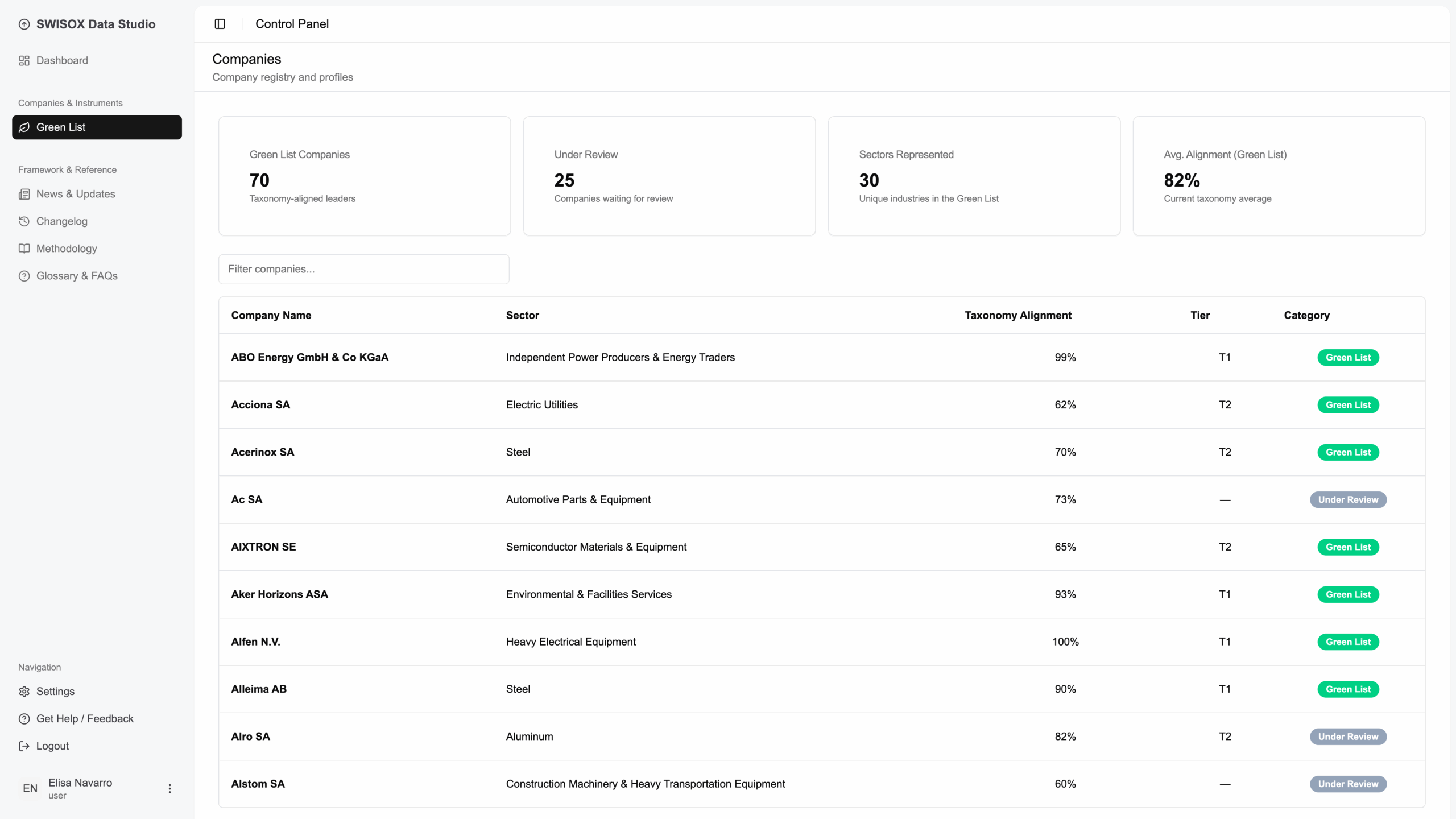Image resolution: width=1456 pixels, height=819 pixels.
Task: Click T1 tier of Aker Horizons ASA
Action: (x=1225, y=594)
